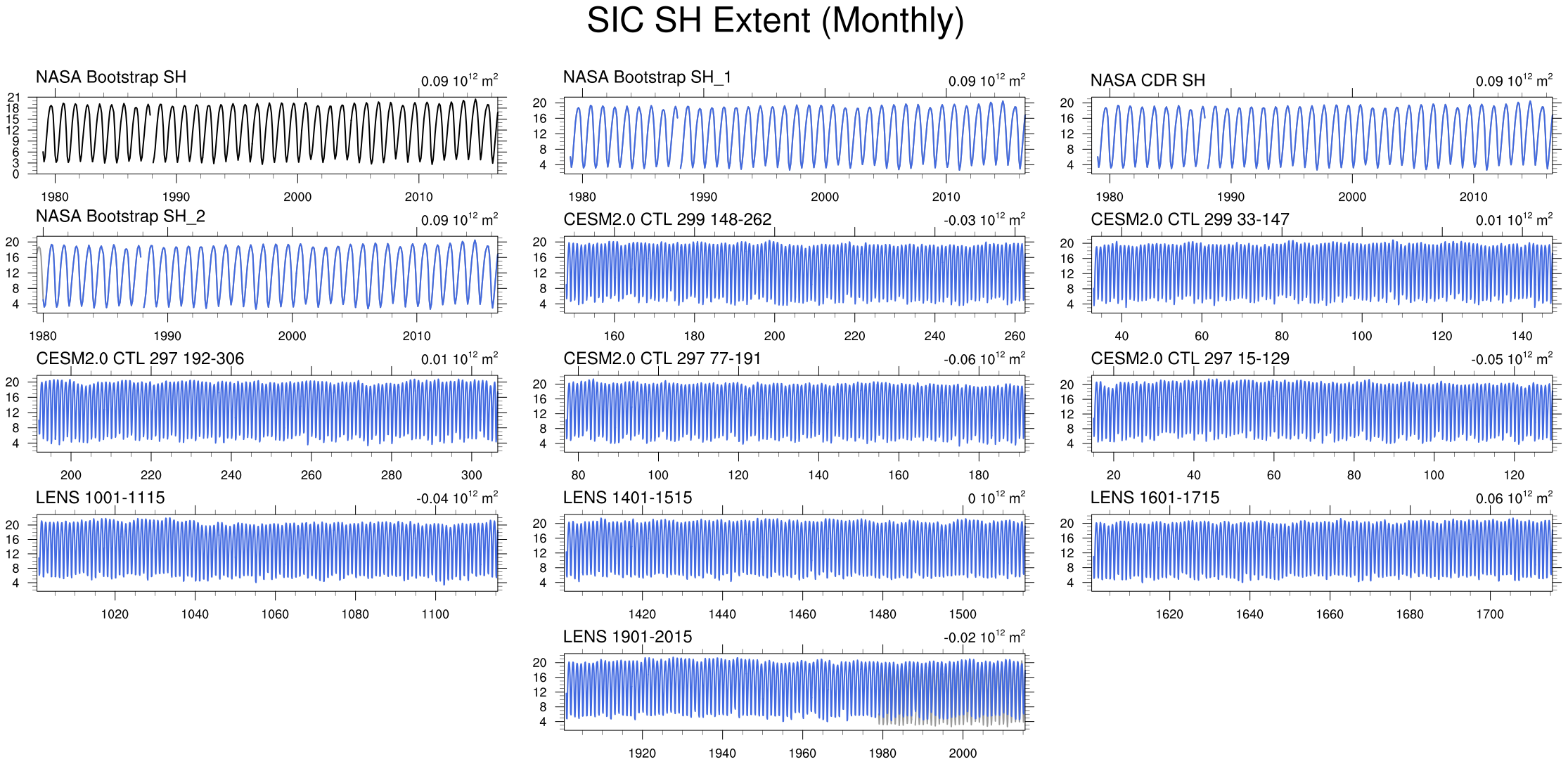
Task: Click the CESM2.0 CTL 299 148-262 plot
Action: [x=795, y=275]
